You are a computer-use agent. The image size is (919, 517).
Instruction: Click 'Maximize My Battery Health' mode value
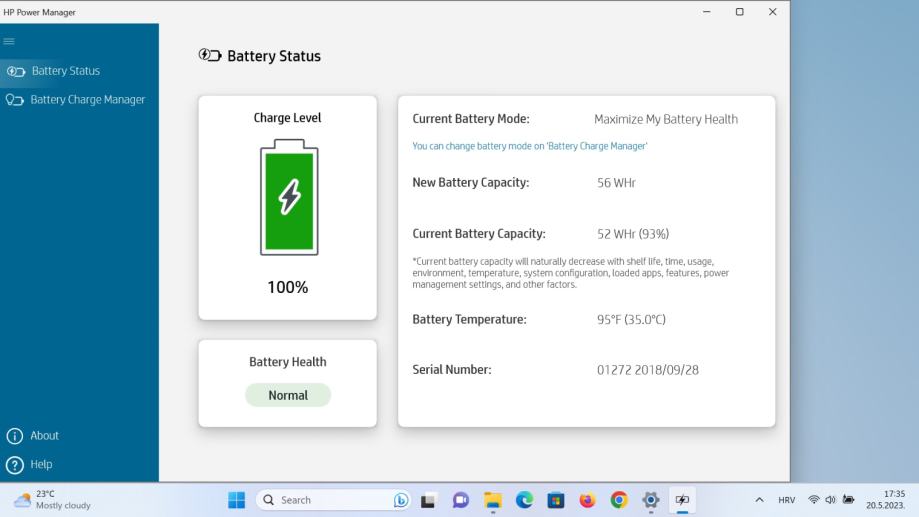click(666, 119)
